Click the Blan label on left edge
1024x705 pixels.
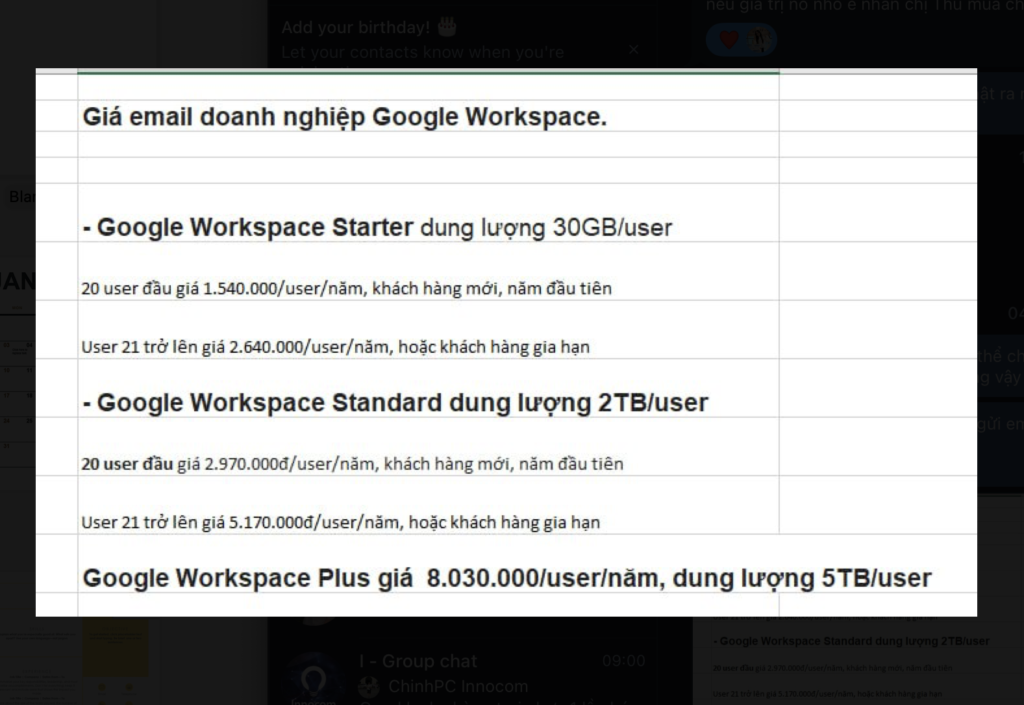[20, 197]
